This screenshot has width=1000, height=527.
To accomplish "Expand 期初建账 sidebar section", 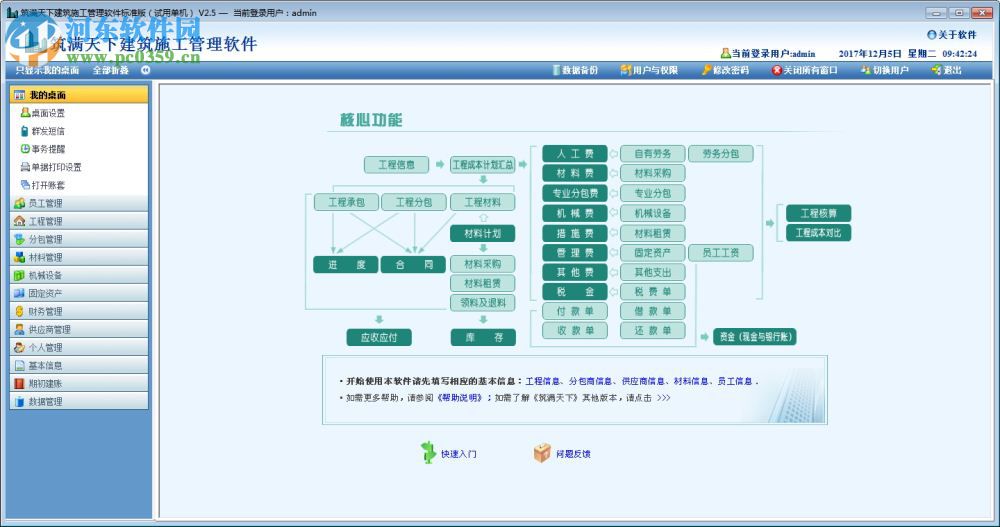I will click(79, 383).
